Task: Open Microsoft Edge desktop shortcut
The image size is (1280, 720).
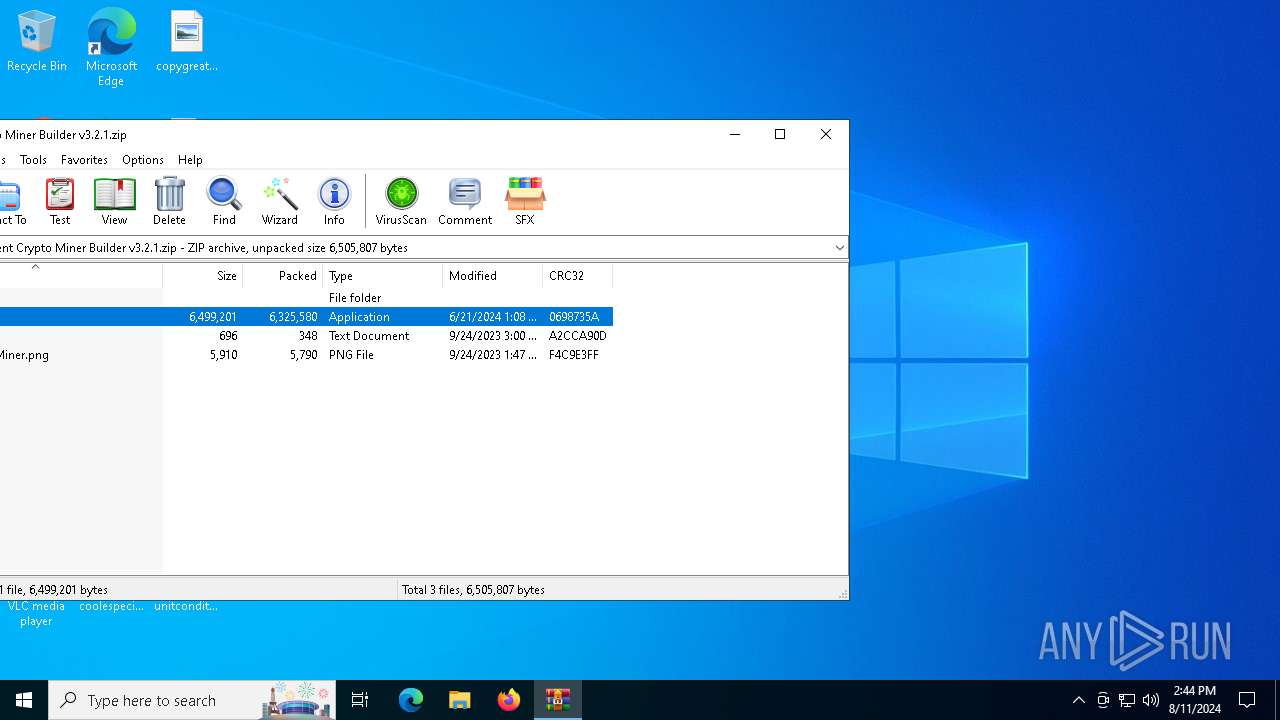Action: point(111,47)
